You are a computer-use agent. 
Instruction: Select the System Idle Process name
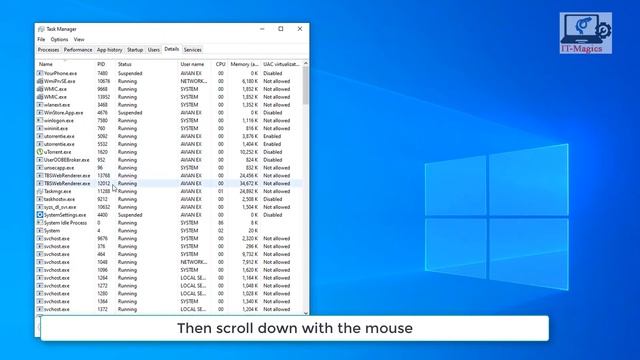65,223
